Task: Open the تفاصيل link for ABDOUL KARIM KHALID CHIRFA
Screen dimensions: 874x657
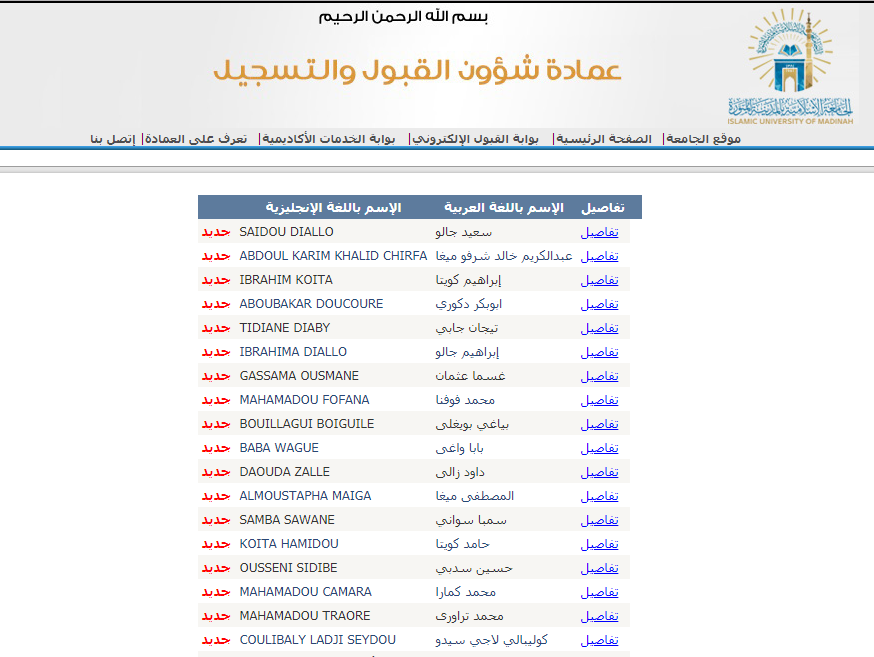Action: pos(599,256)
